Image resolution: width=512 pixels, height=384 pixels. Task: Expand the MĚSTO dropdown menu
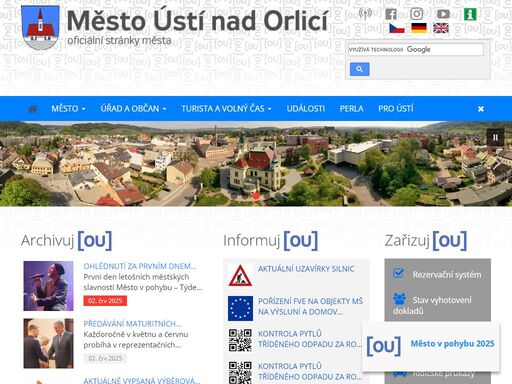pos(68,109)
